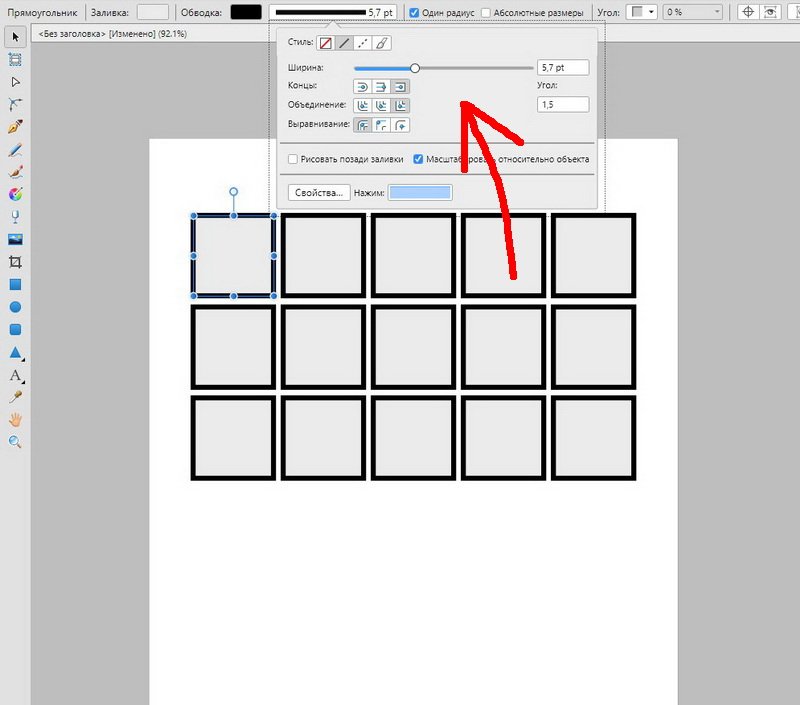Screen dimensions: 800x705
Task: Select the Pen tool
Action: coord(14,120)
